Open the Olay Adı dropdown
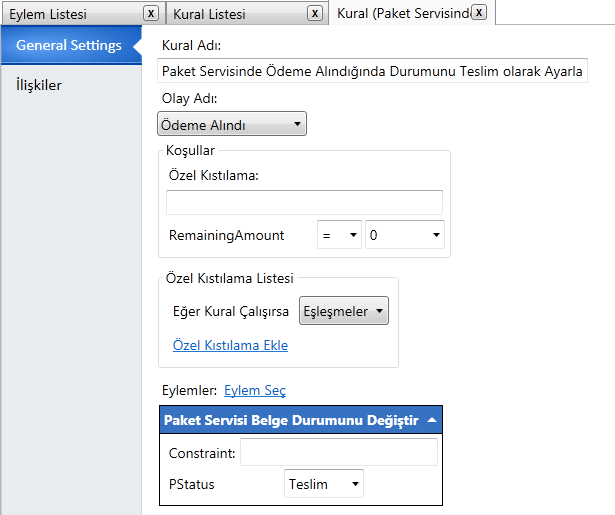The width and height of the screenshot is (615, 515). [x=232, y=124]
